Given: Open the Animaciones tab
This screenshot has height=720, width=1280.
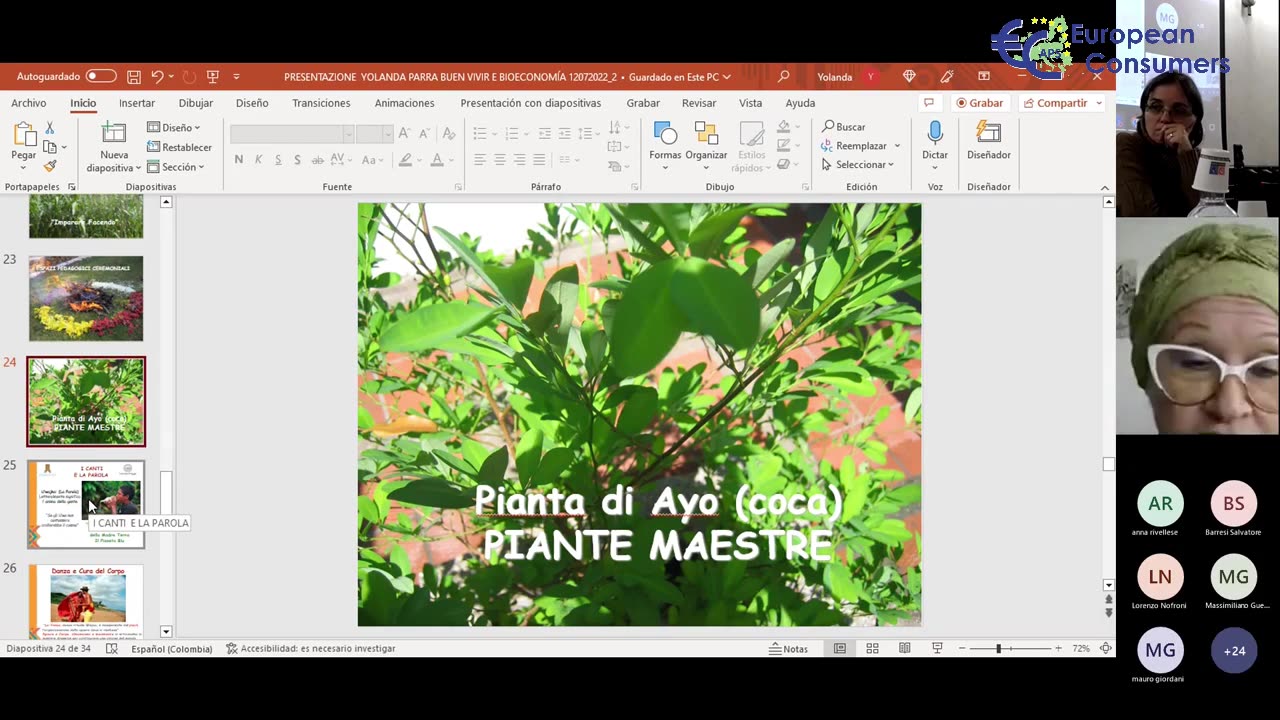Looking at the screenshot, I should click(404, 103).
